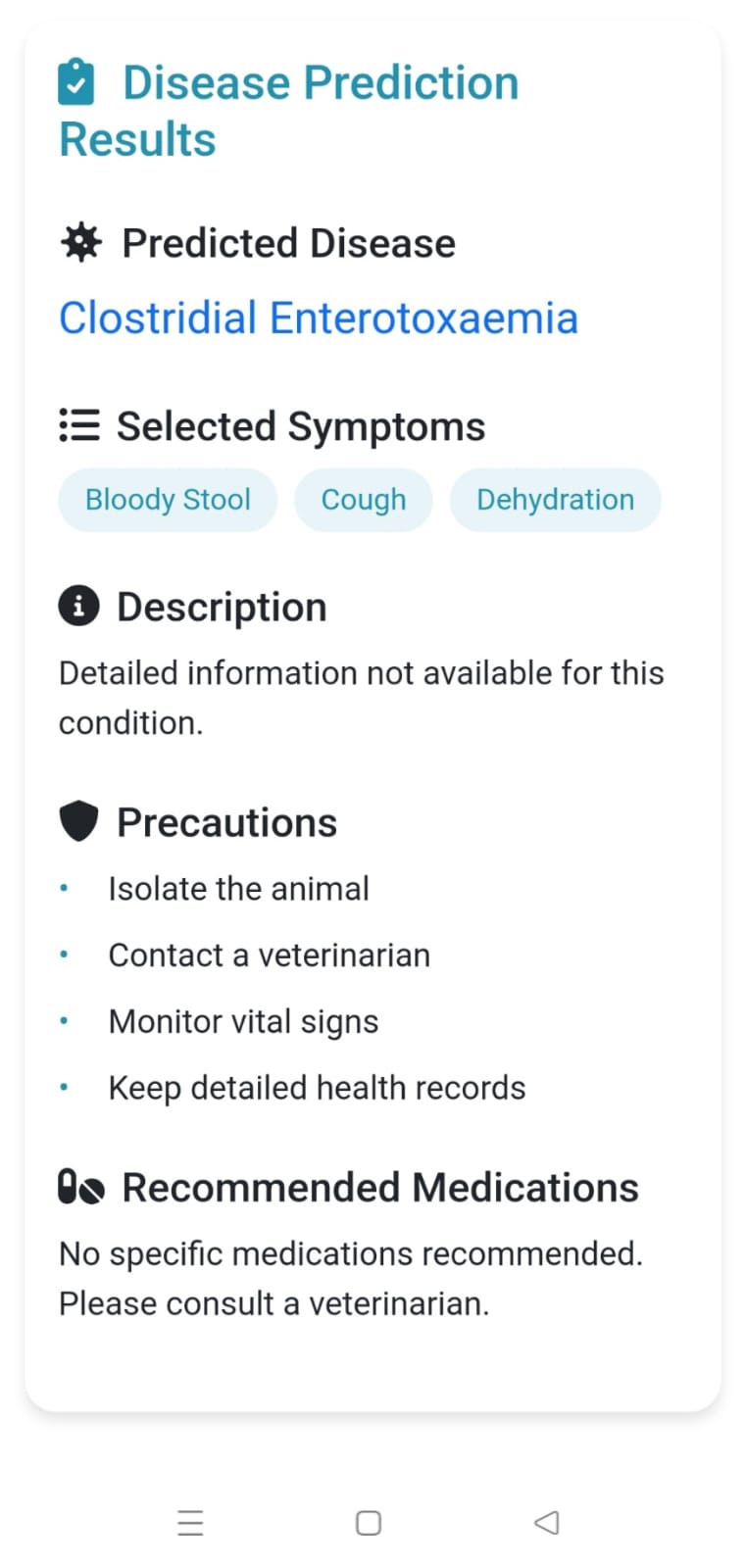
Task: Go back using Android back triangle
Action: tap(547, 1522)
